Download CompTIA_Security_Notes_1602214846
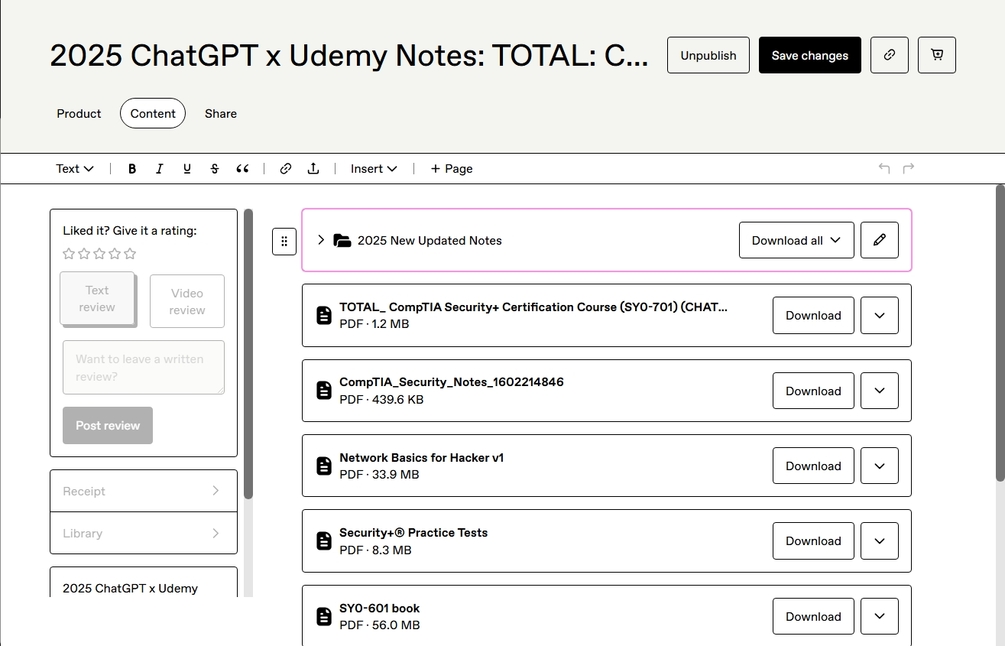Image resolution: width=1005 pixels, height=646 pixels. [x=813, y=390]
